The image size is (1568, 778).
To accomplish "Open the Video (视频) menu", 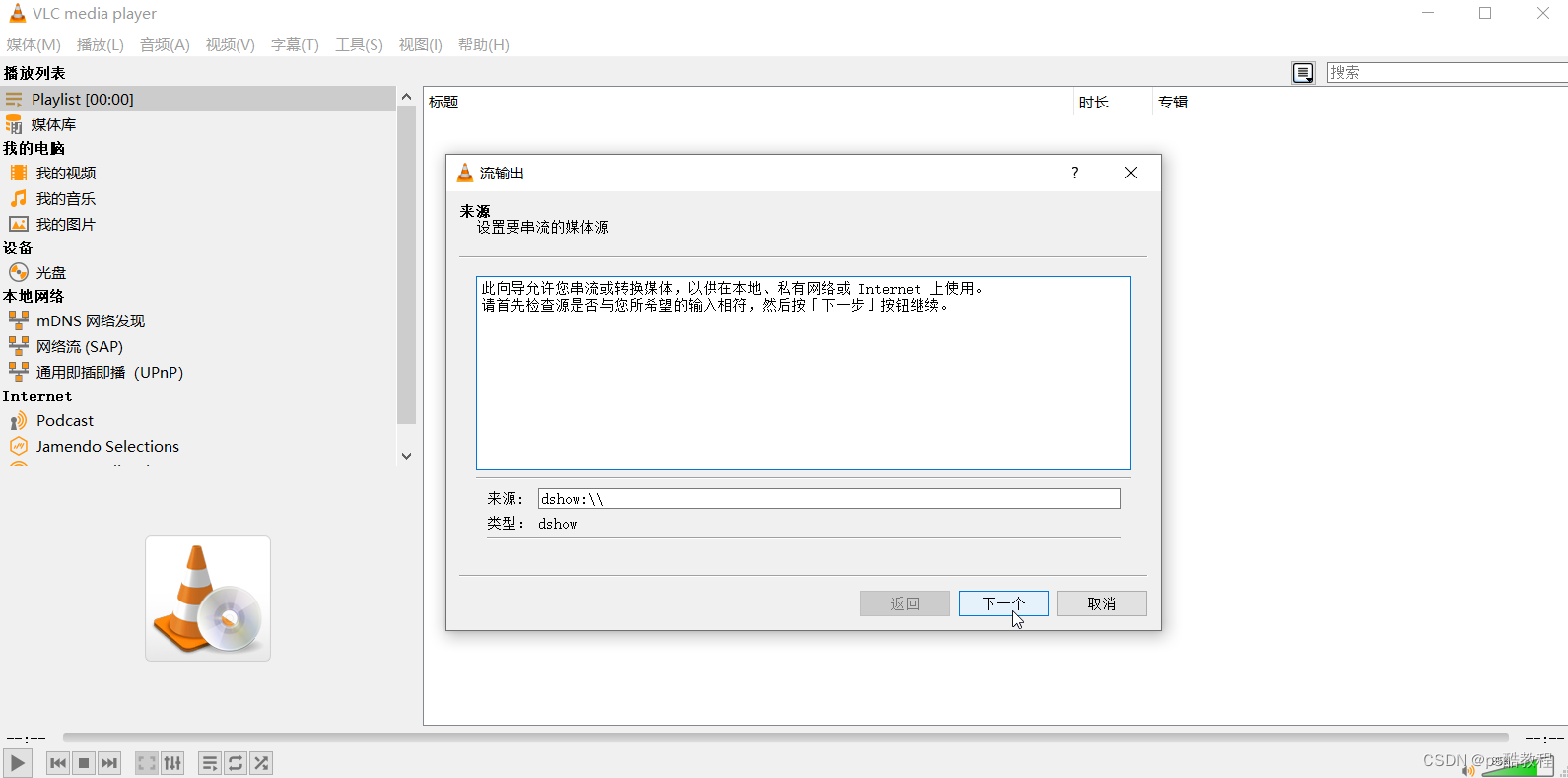I will click(231, 44).
